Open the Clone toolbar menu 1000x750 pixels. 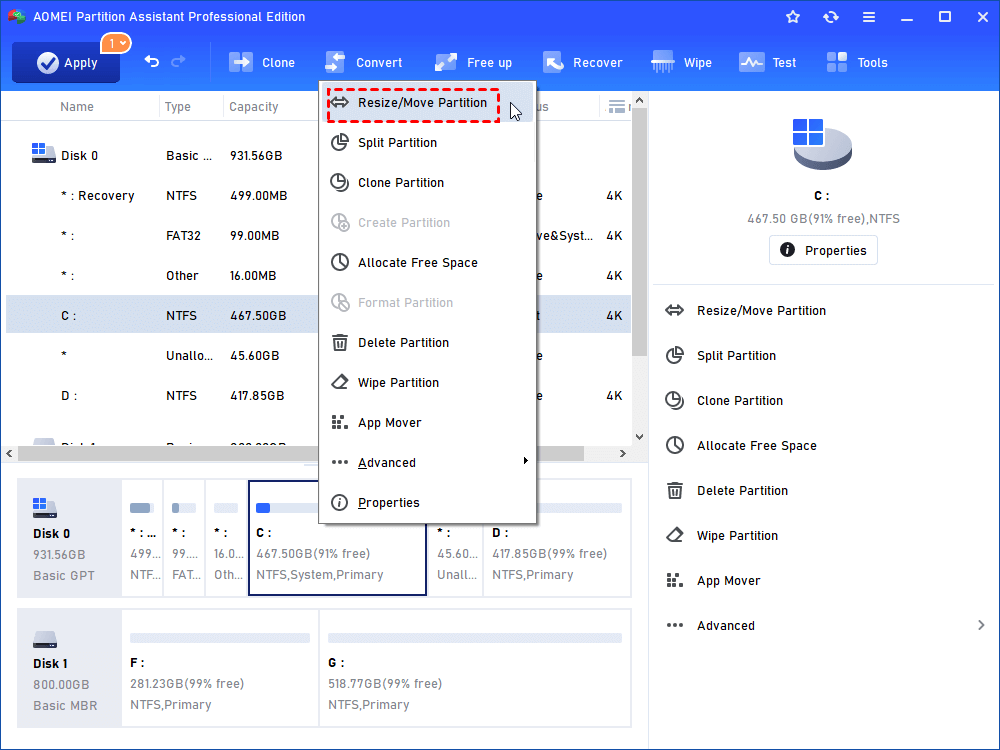[262, 62]
